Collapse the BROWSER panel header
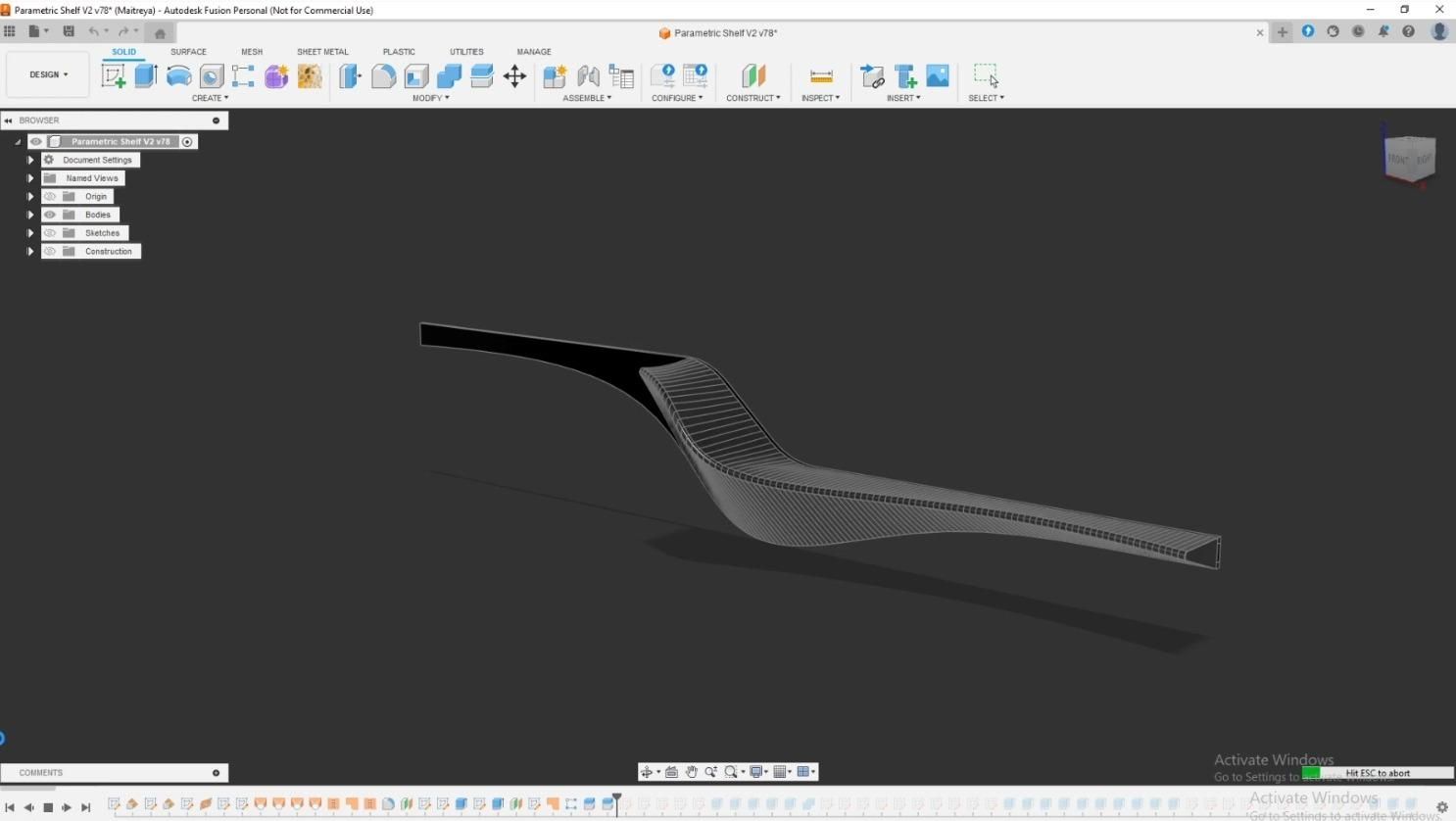Image resolution: width=1456 pixels, height=821 pixels. pos(9,121)
